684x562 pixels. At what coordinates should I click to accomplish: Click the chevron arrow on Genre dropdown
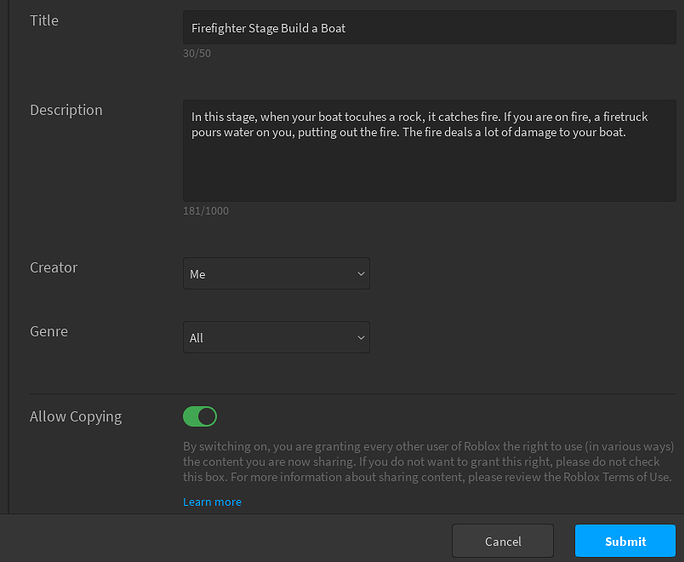click(361, 338)
